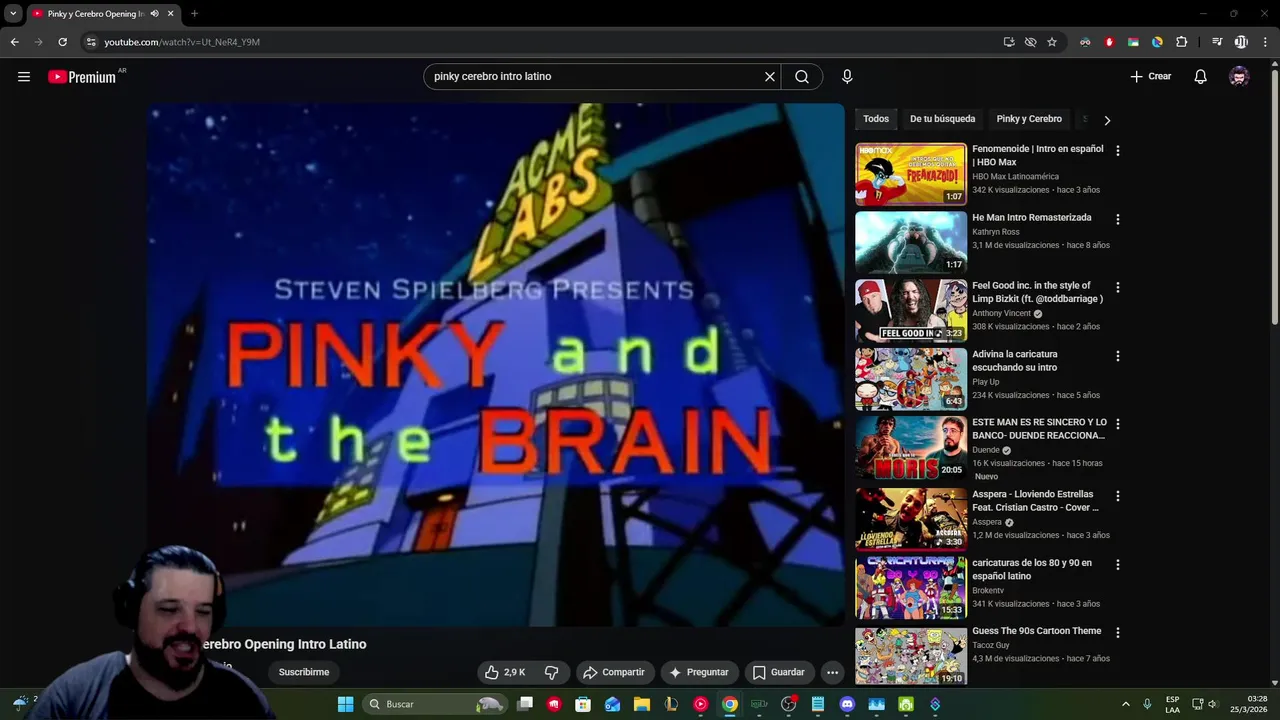Screen dimensions: 1280x720
Task: Go back with the browser back arrow
Action: pos(14,42)
